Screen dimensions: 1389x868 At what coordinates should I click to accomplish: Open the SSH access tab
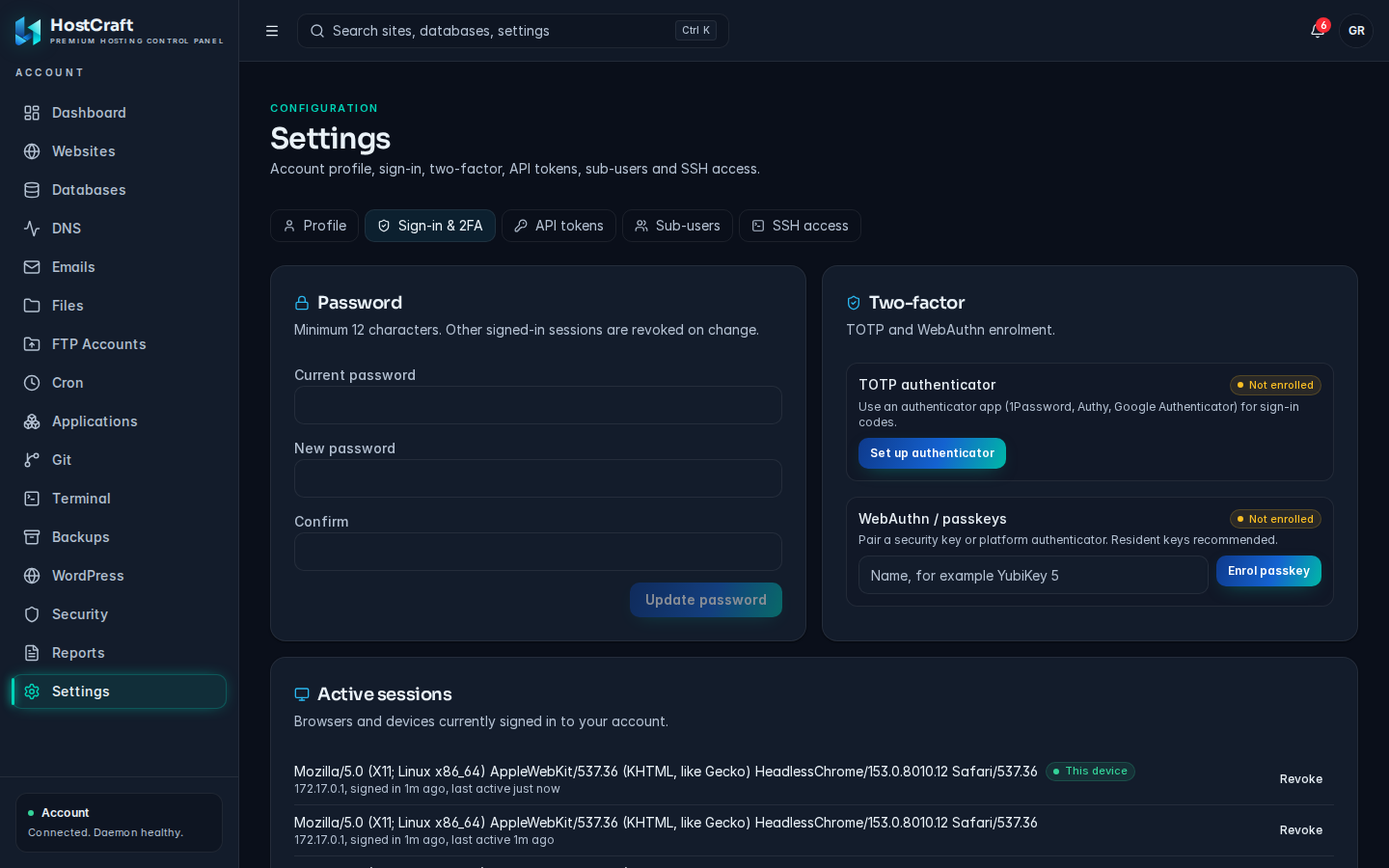click(800, 226)
